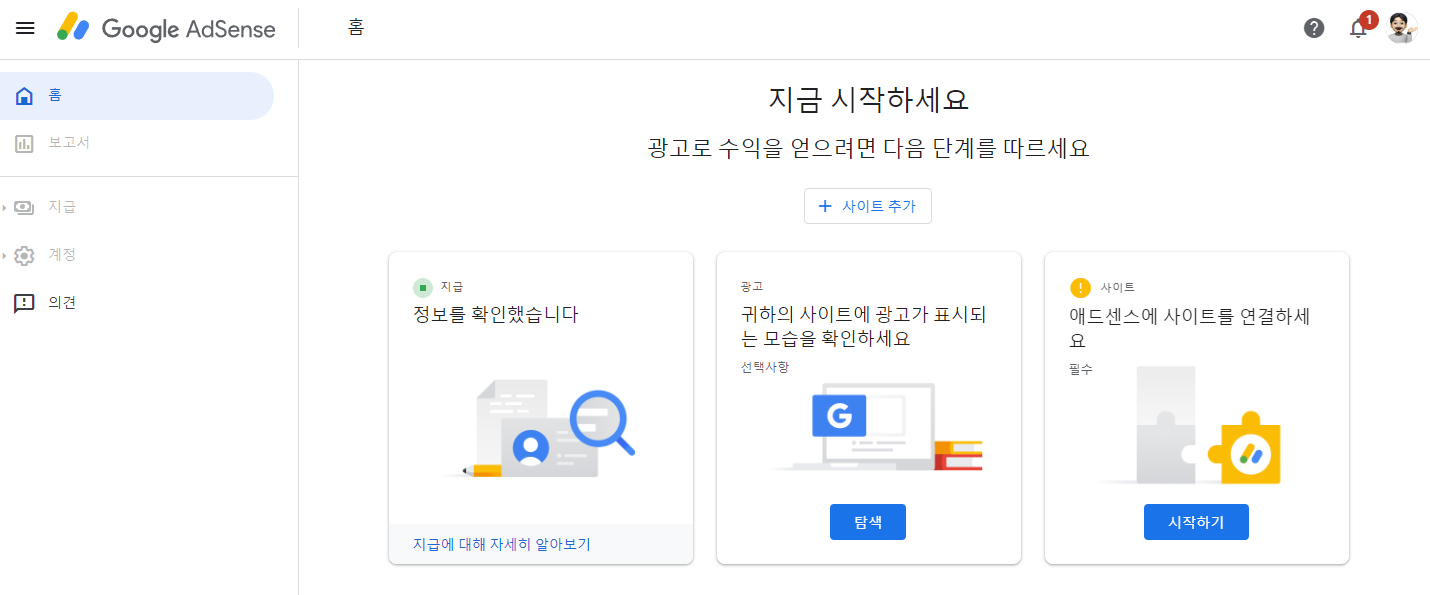Click the Google AdSense logo
The height and width of the screenshot is (595, 1430).
166,28
